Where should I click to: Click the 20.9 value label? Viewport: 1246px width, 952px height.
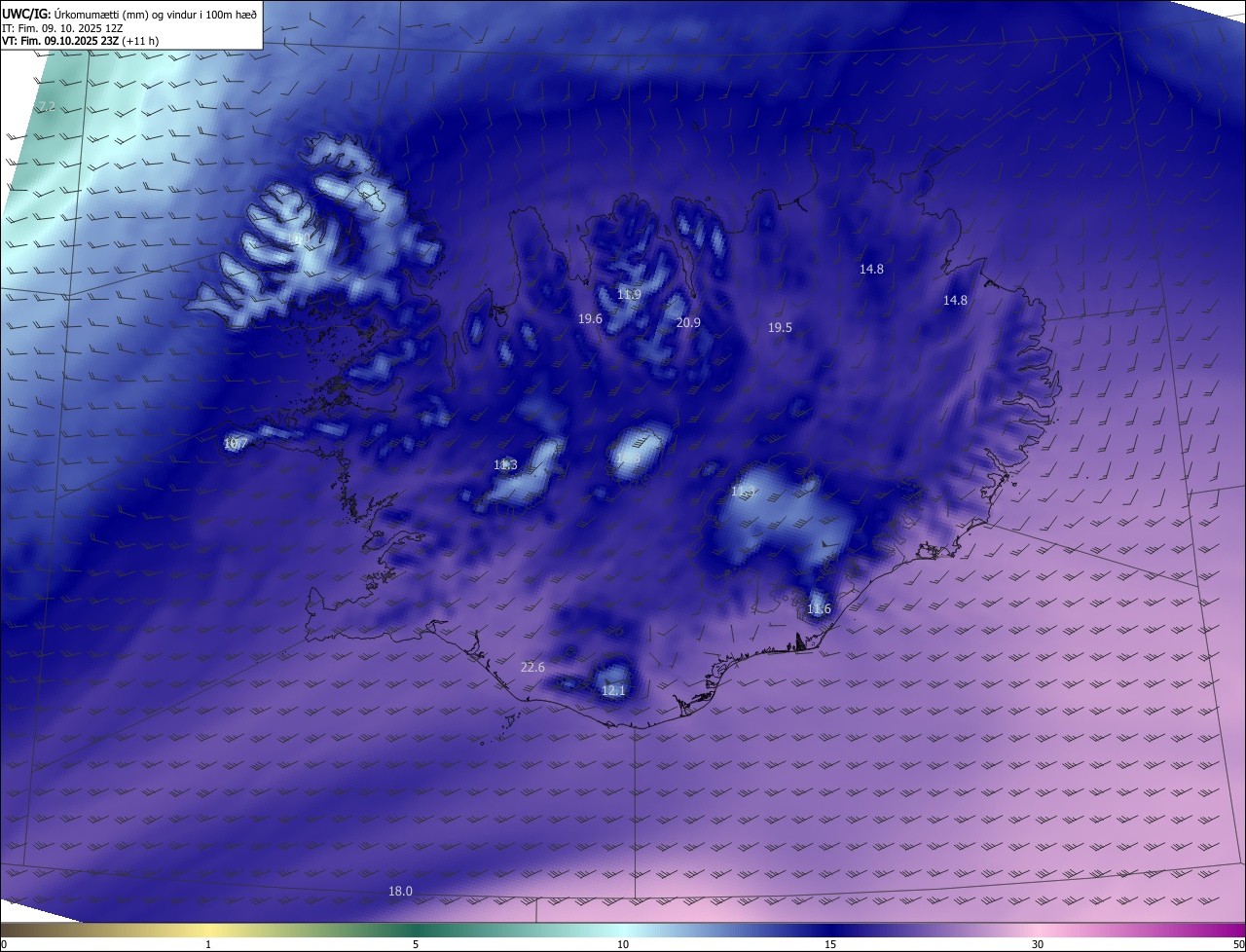(688, 322)
